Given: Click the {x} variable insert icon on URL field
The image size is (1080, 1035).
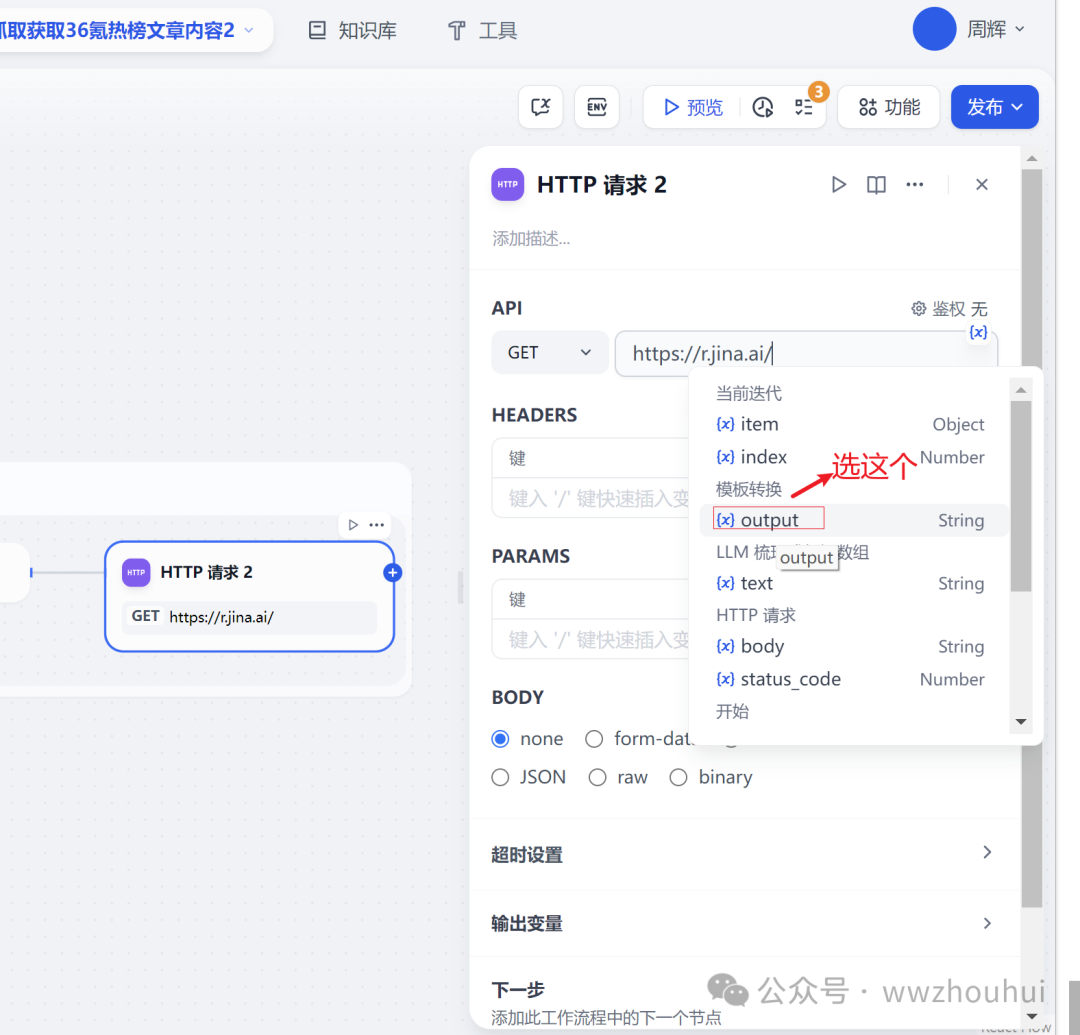Looking at the screenshot, I should tap(978, 333).
